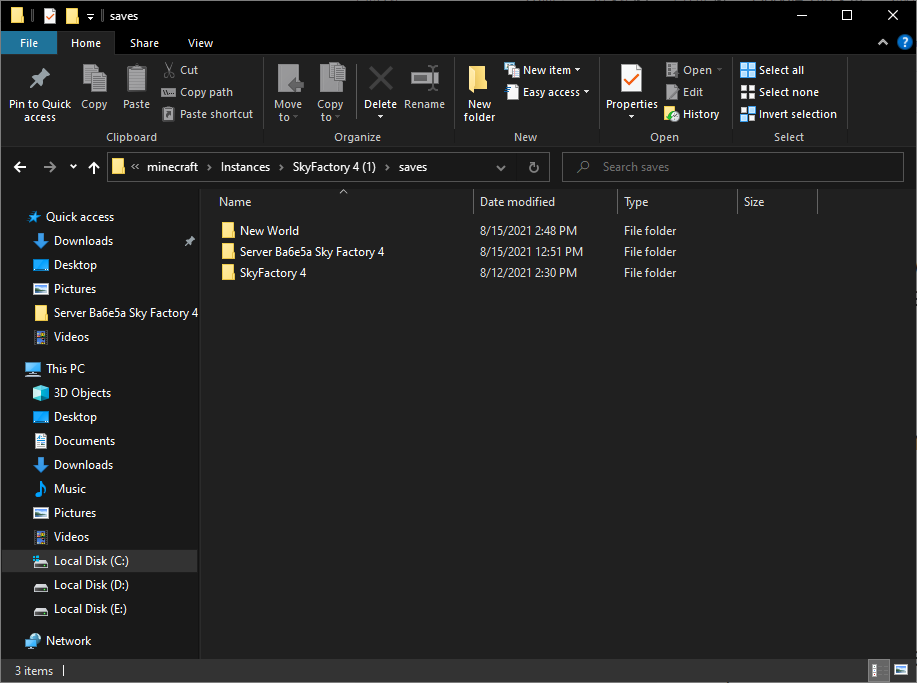The image size is (917, 683).
Task: Click Select all
Action: 772,70
